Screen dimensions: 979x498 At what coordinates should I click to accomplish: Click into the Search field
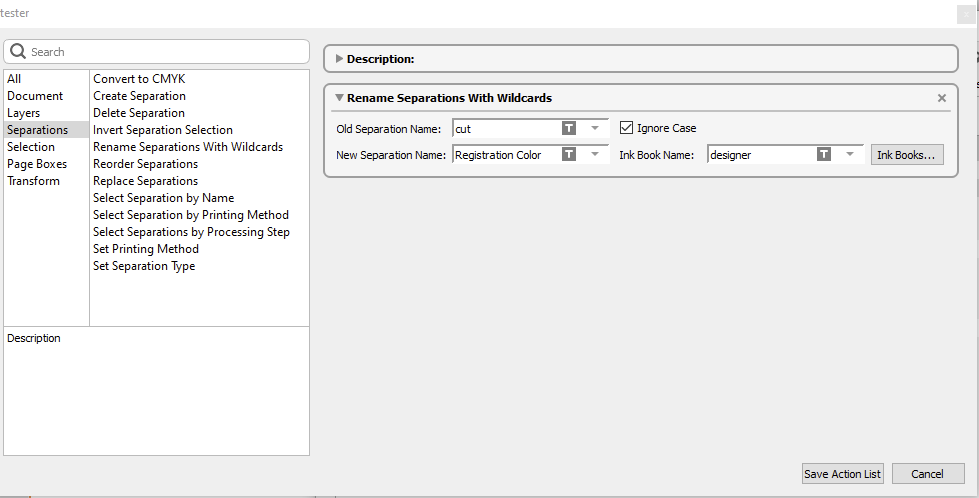165,52
